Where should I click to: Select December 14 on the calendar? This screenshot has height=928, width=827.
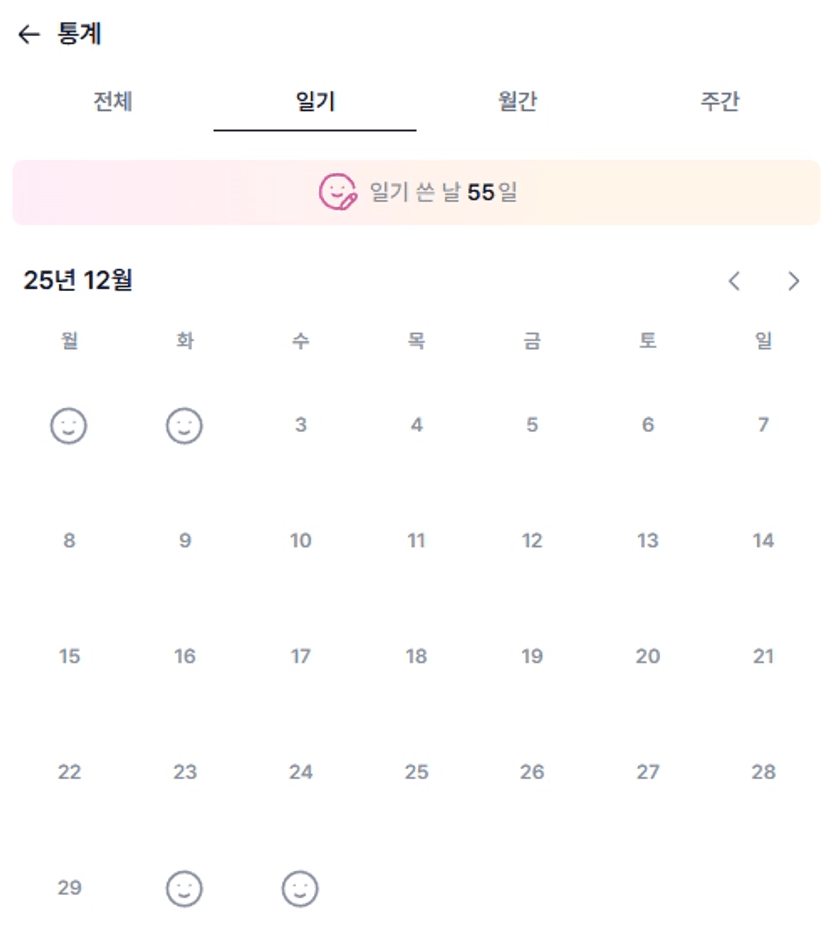(x=763, y=541)
